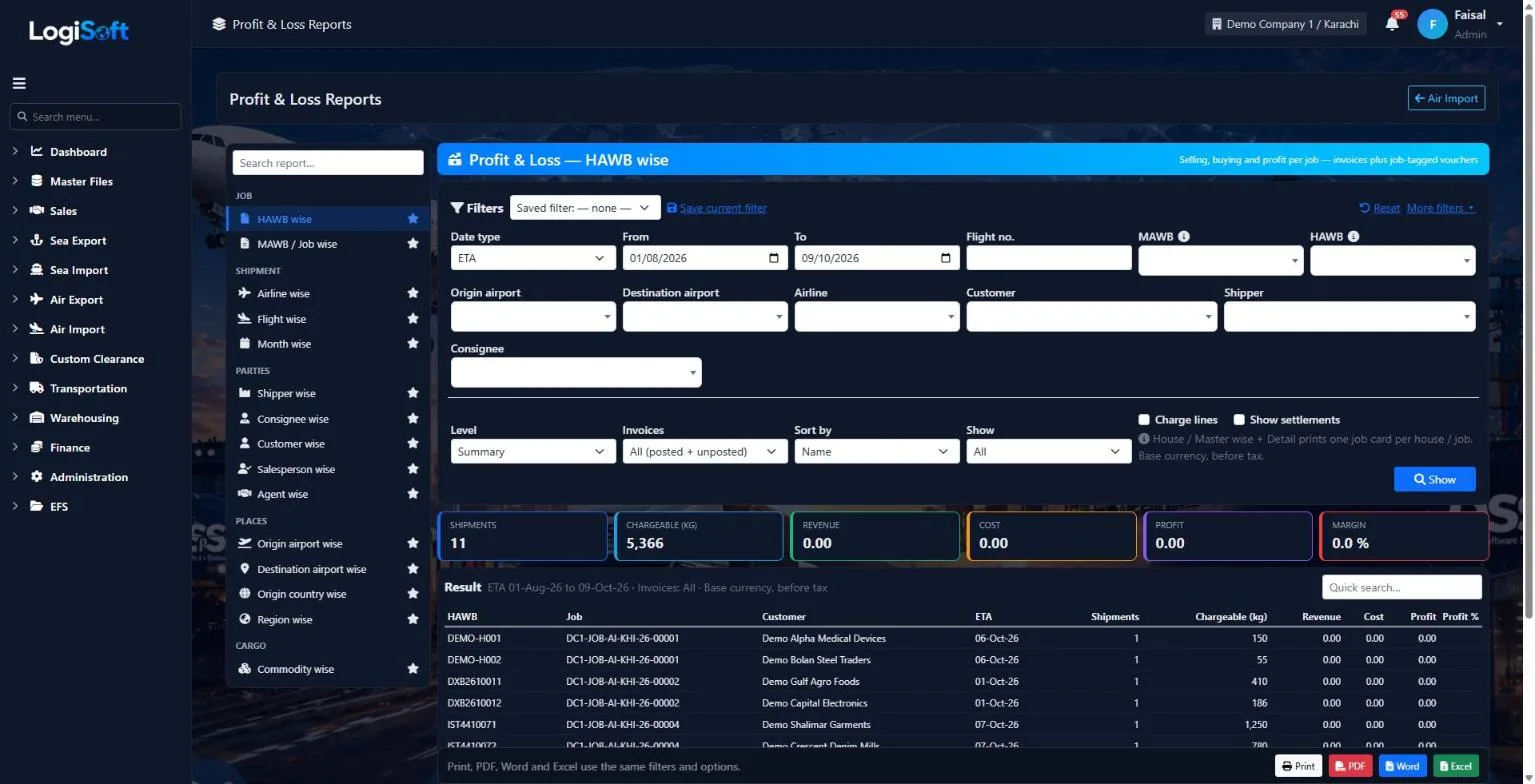Click the HAWB info icon
The width and height of the screenshot is (1535, 784).
coord(1353,237)
